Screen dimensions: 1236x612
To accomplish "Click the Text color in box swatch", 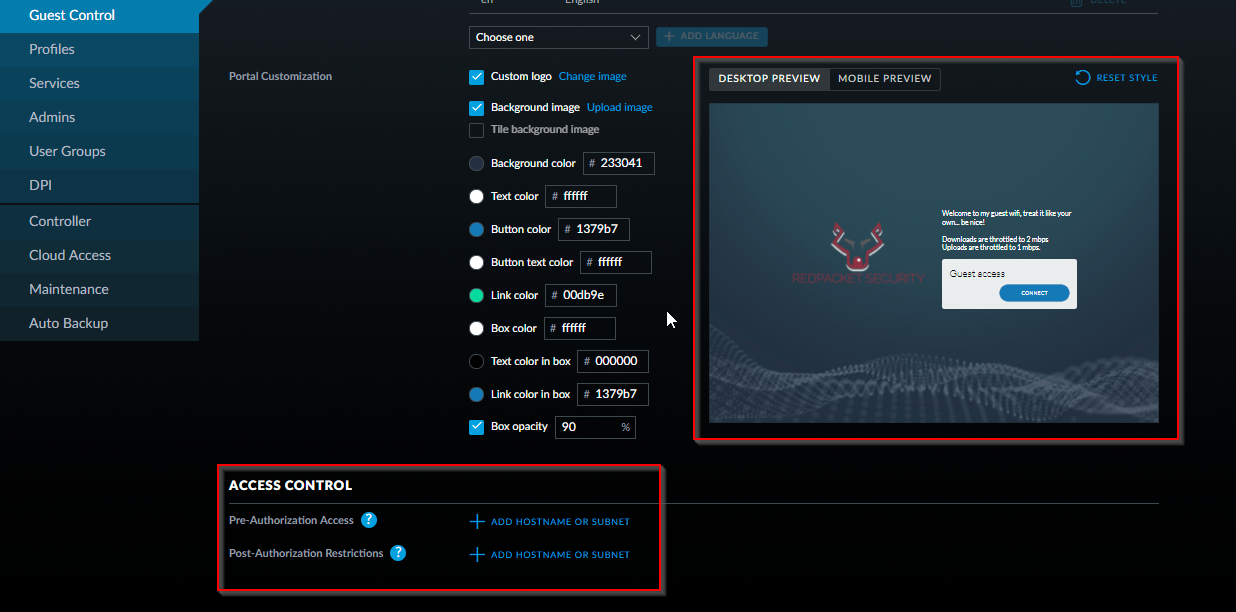I will tap(477, 362).
